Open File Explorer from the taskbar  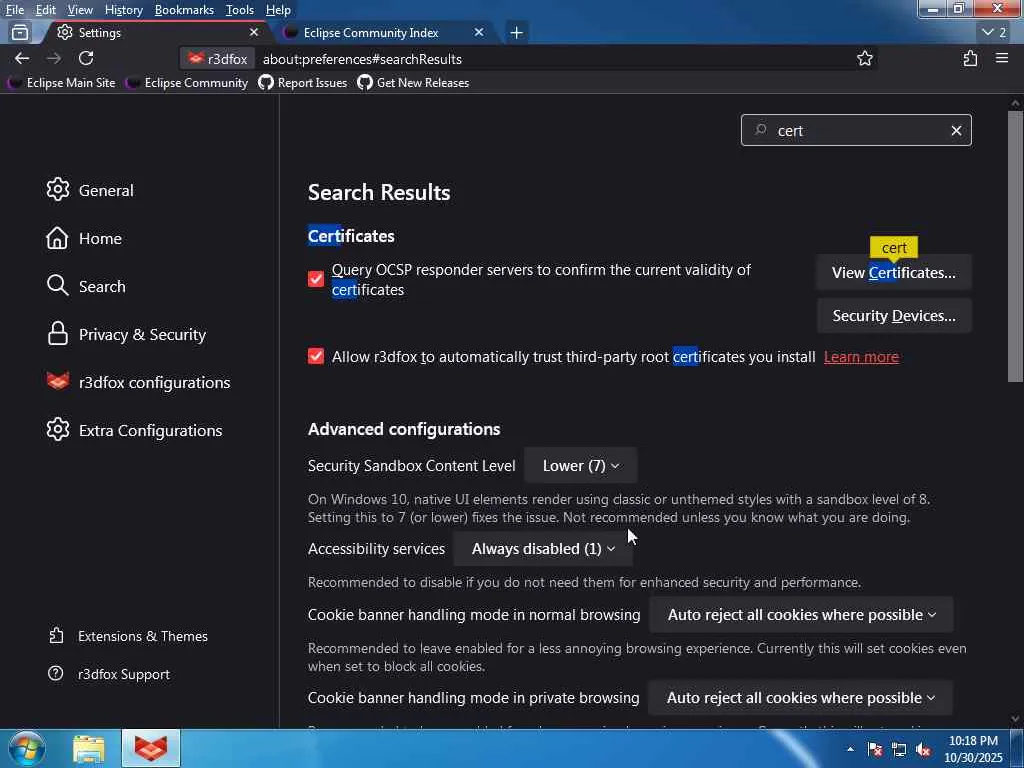[x=88, y=748]
